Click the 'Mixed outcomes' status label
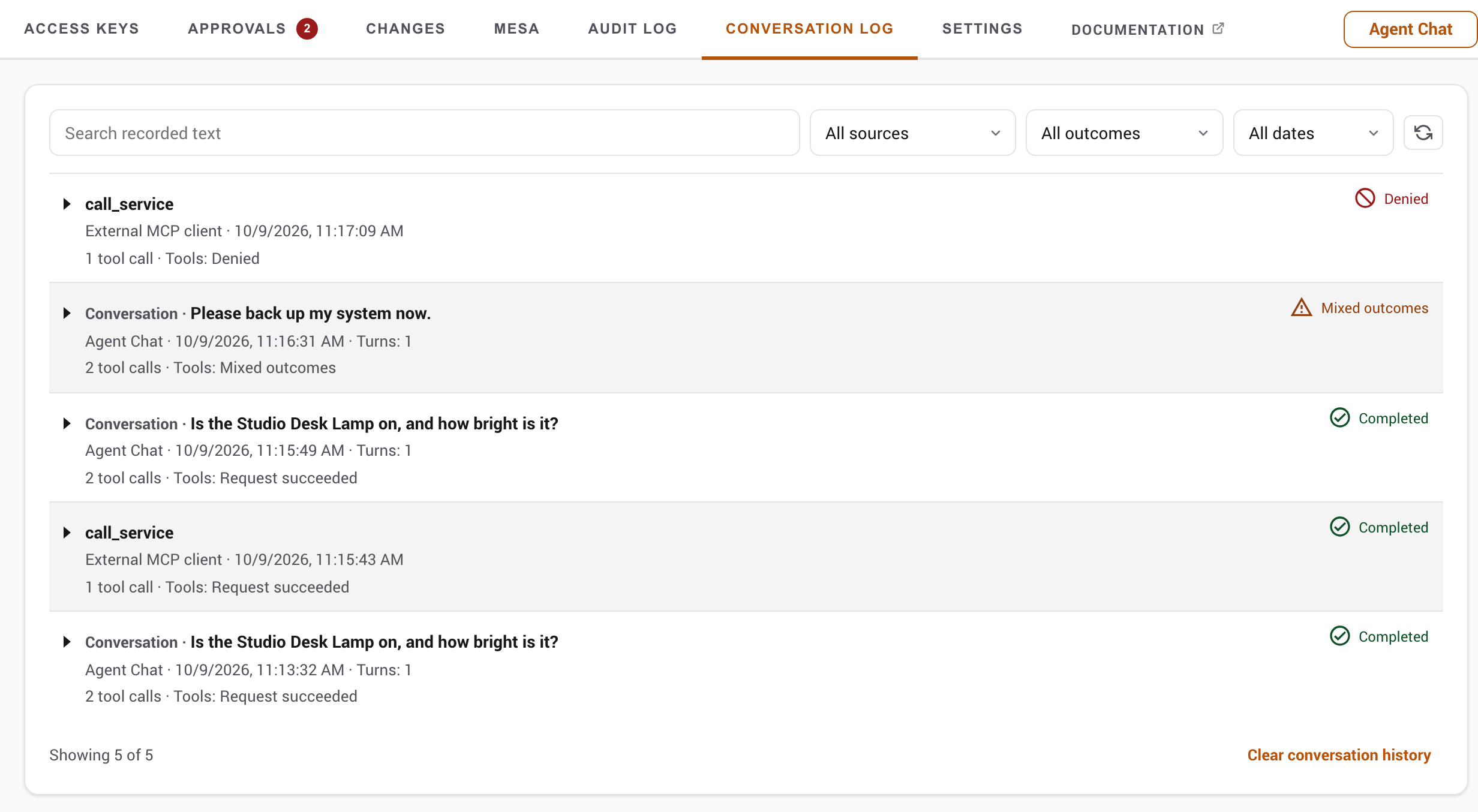The height and width of the screenshot is (812, 1478). coord(1374,308)
